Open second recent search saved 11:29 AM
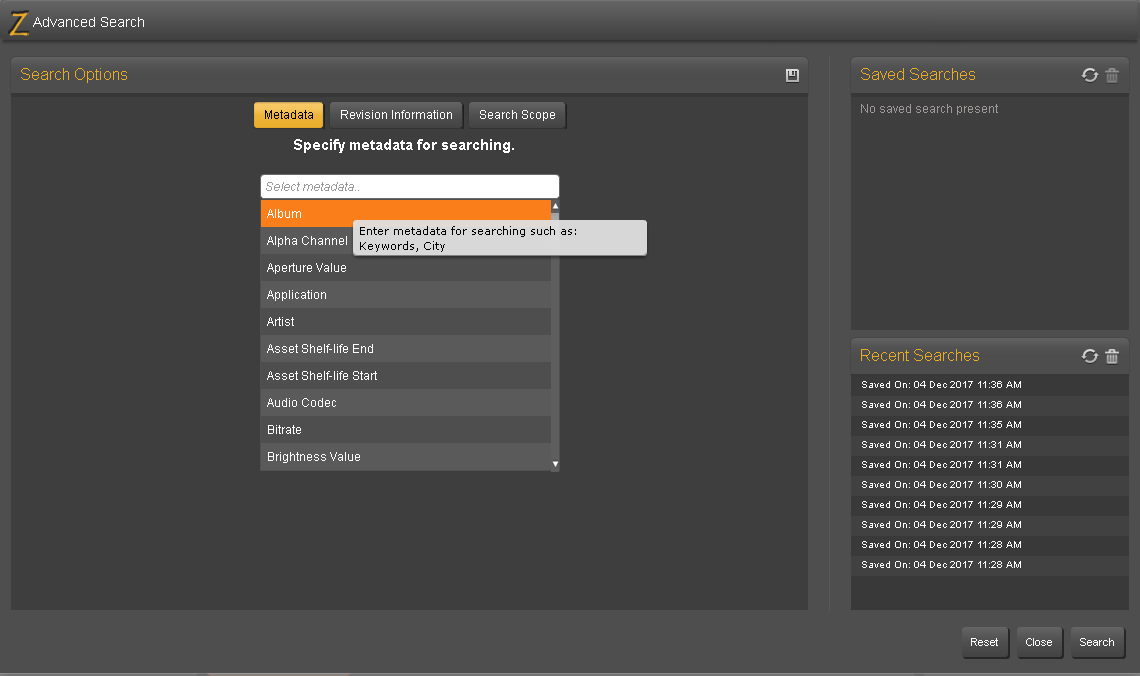 (990, 525)
